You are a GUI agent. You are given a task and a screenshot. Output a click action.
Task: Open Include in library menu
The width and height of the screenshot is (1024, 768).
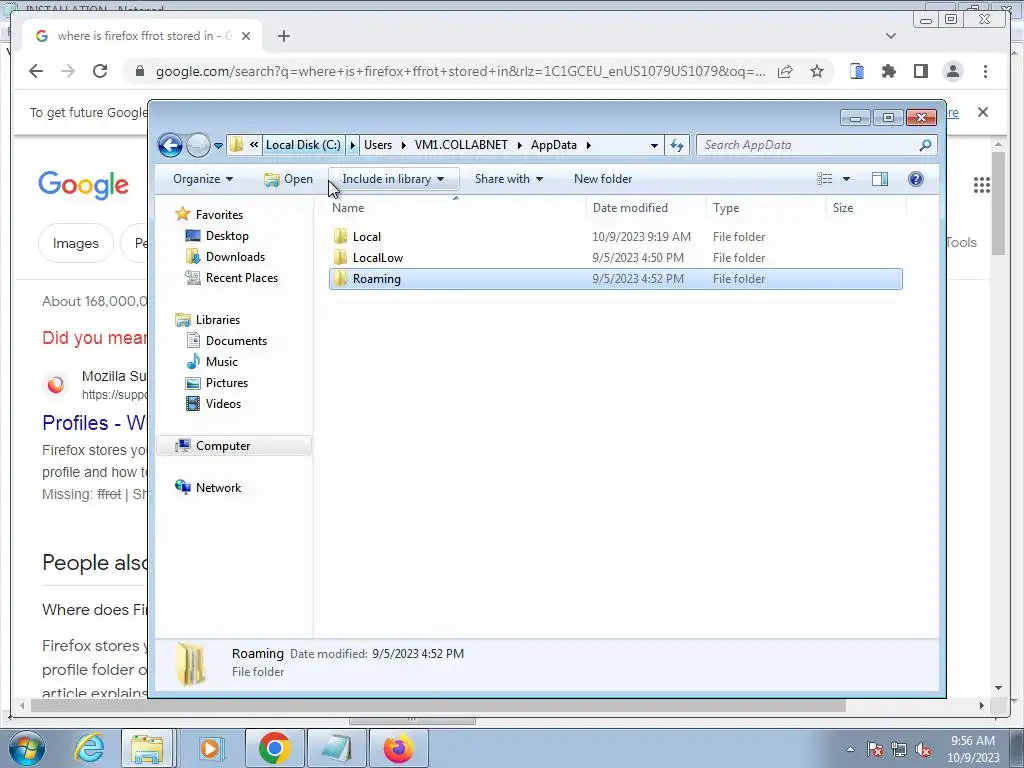click(393, 179)
